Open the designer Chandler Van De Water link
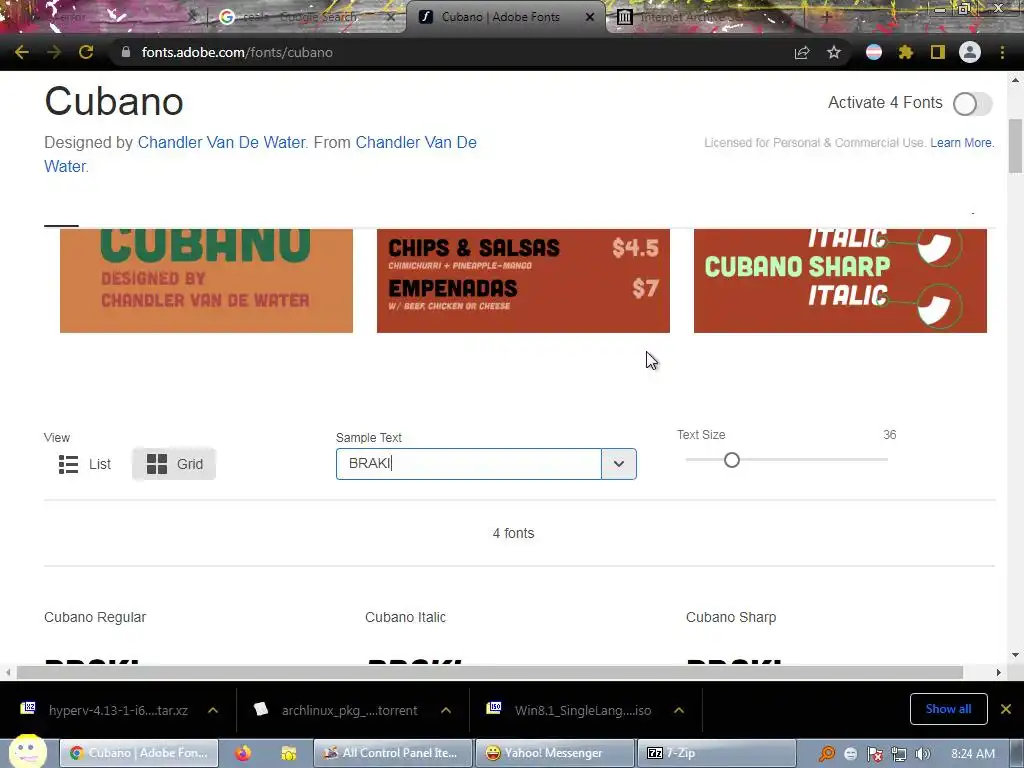 click(221, 142)
